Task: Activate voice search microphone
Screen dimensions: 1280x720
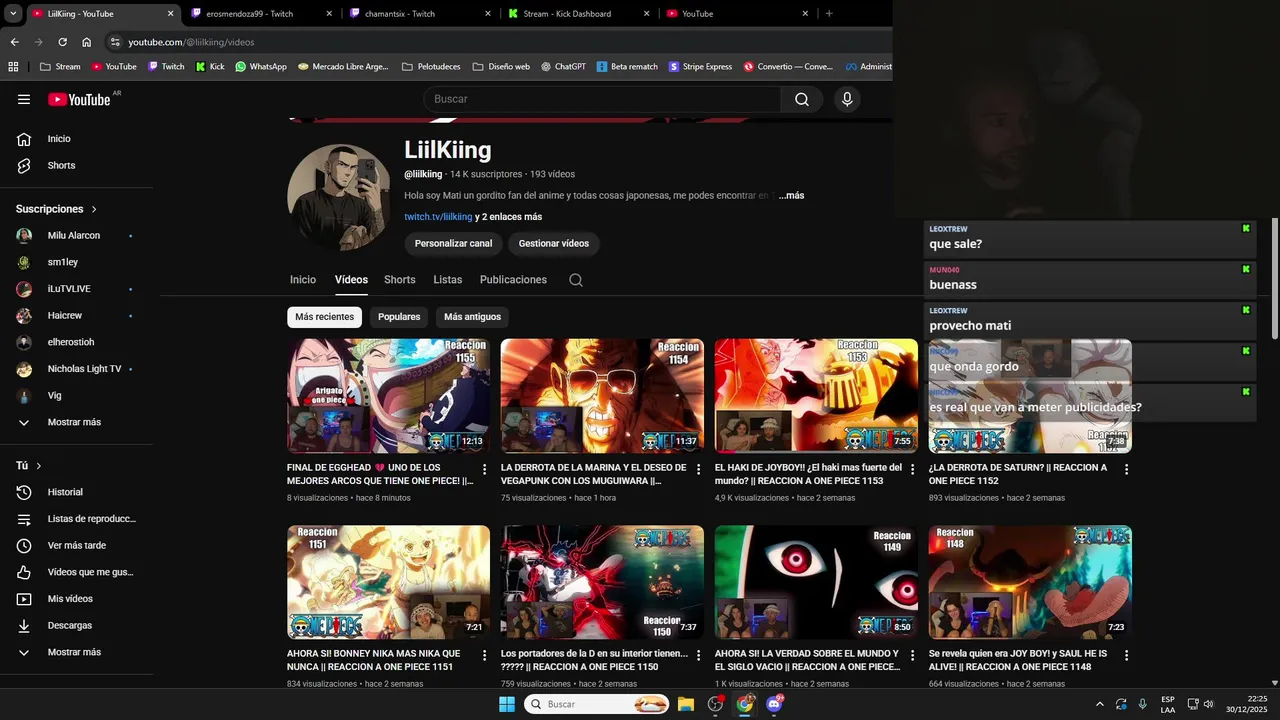Action: 847,99
